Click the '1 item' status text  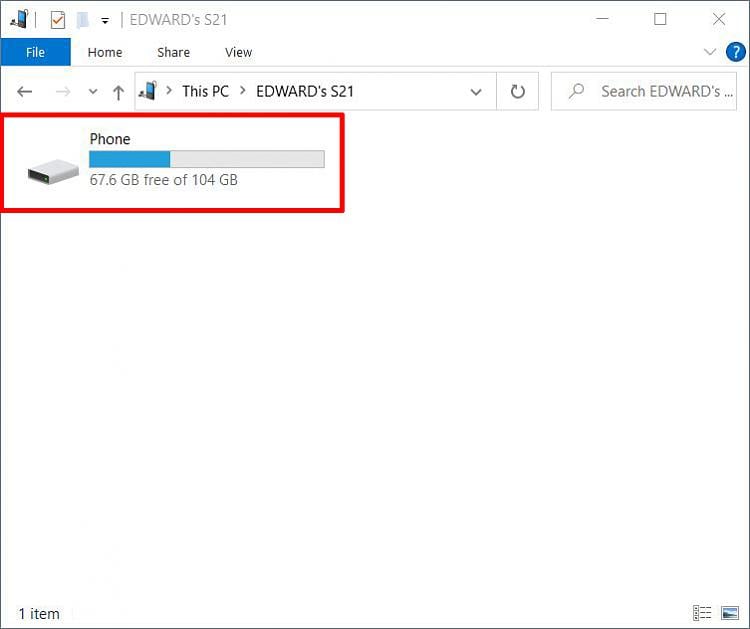tap(39, 614)
